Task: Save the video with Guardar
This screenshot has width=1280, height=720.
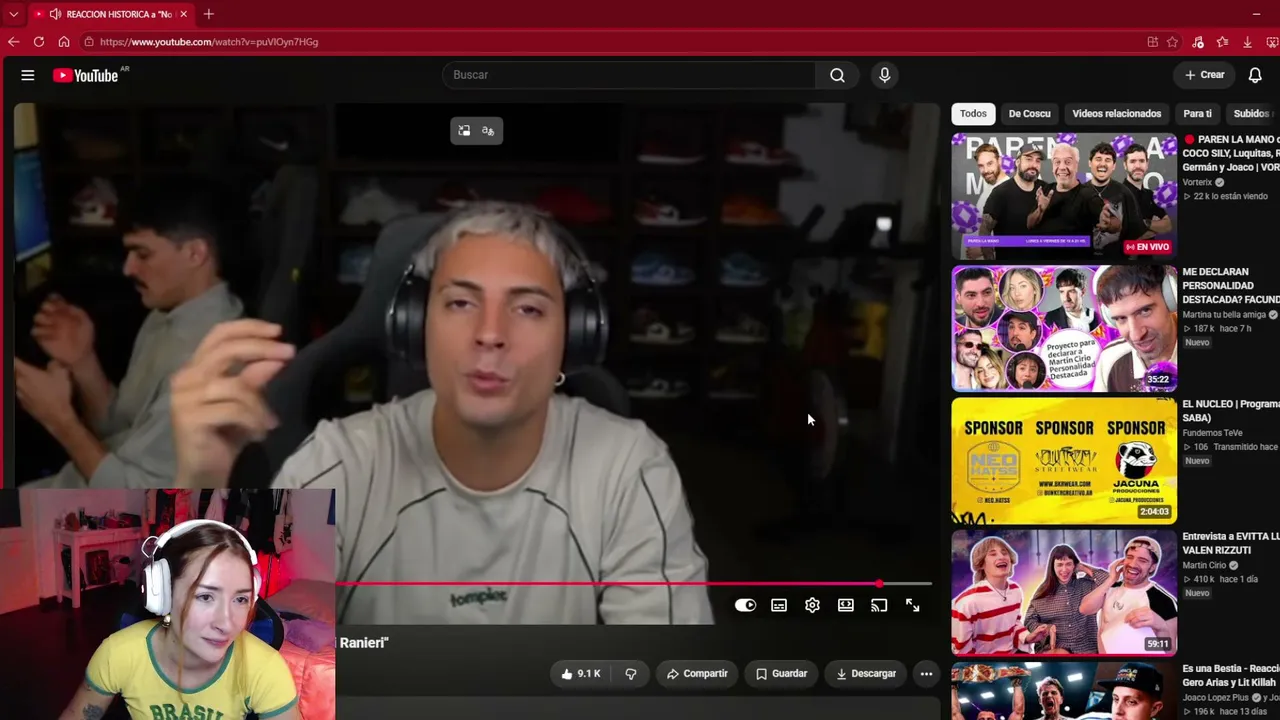Action: point(781,674)
